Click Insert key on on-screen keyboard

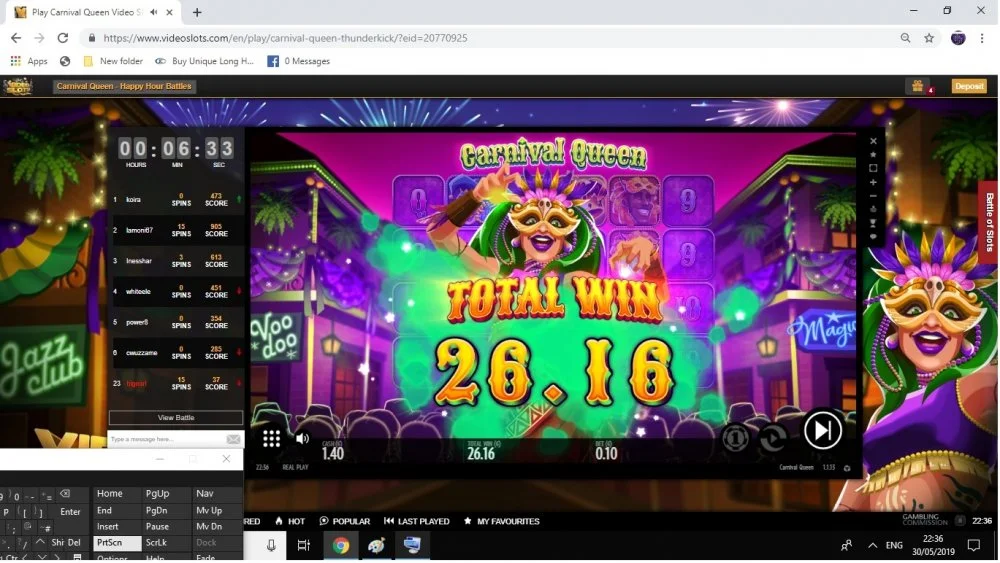click(x=118, y=527)
